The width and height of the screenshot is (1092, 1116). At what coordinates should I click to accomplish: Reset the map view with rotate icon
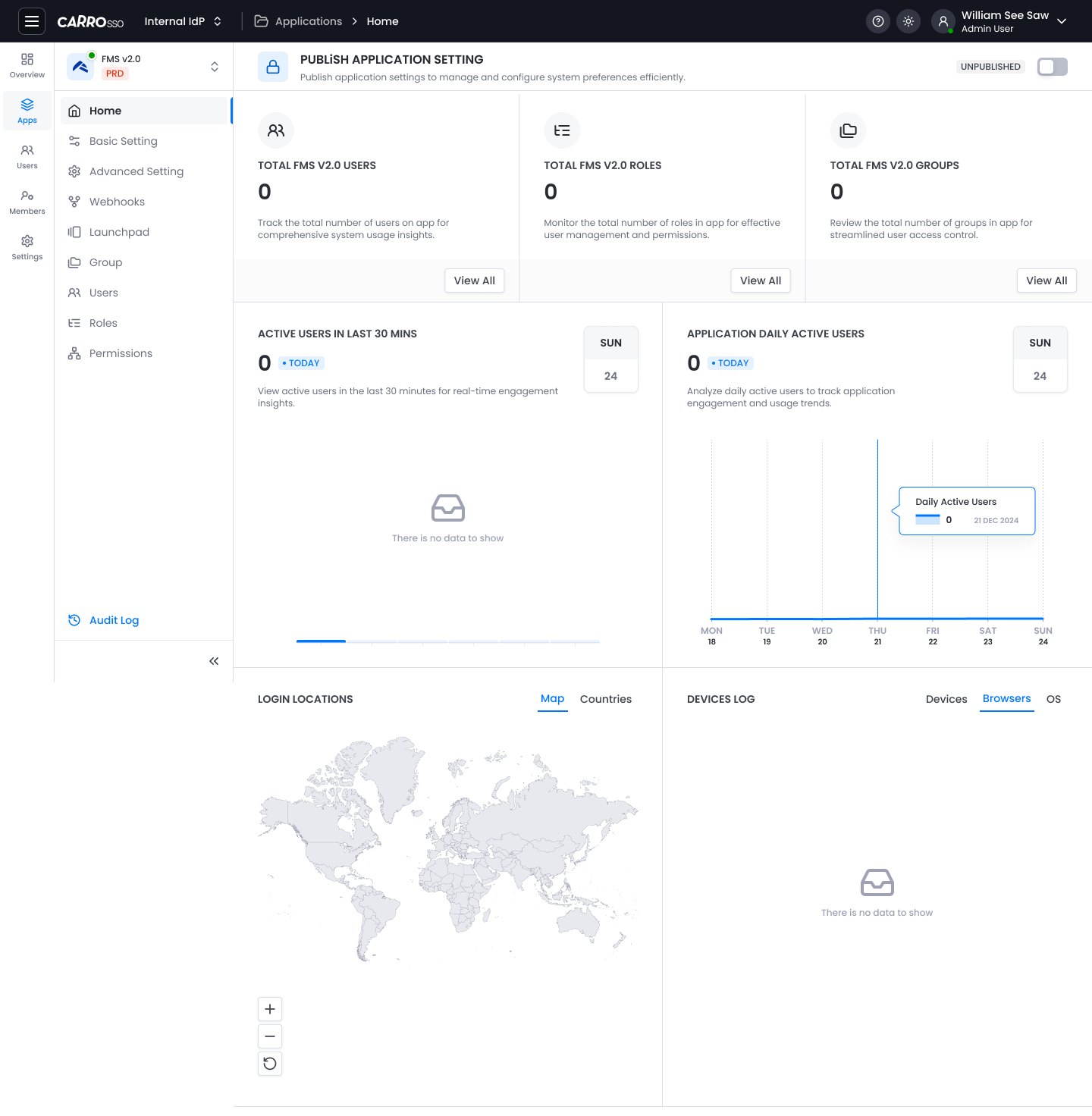pos(270,1064)
